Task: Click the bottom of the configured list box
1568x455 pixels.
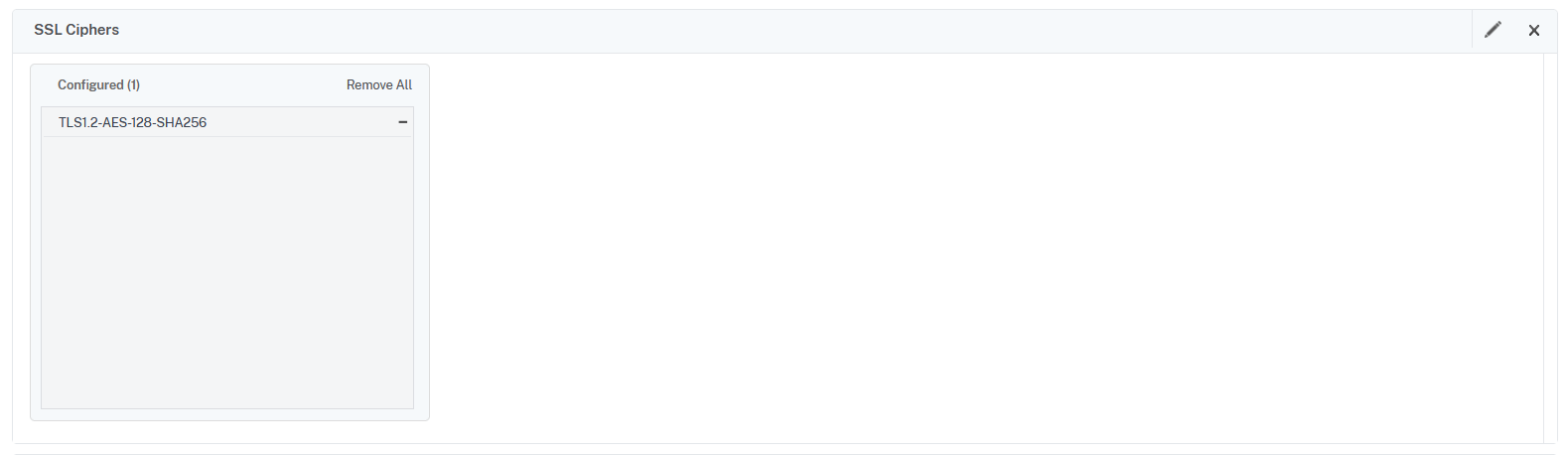Action: (x=226, y=395)
